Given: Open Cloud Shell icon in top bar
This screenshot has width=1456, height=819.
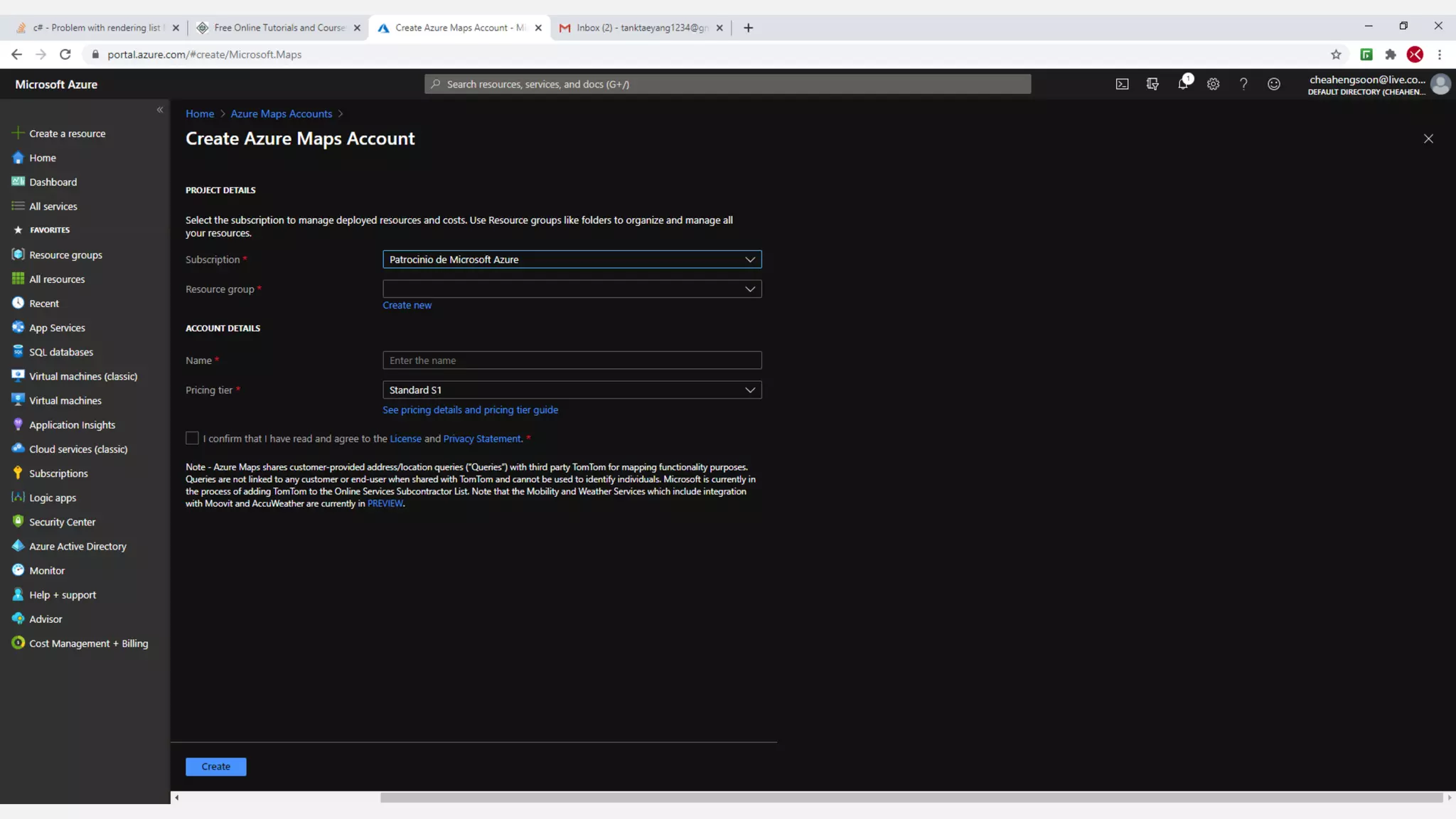Looking at the screenshot, I should [1122, 84].
